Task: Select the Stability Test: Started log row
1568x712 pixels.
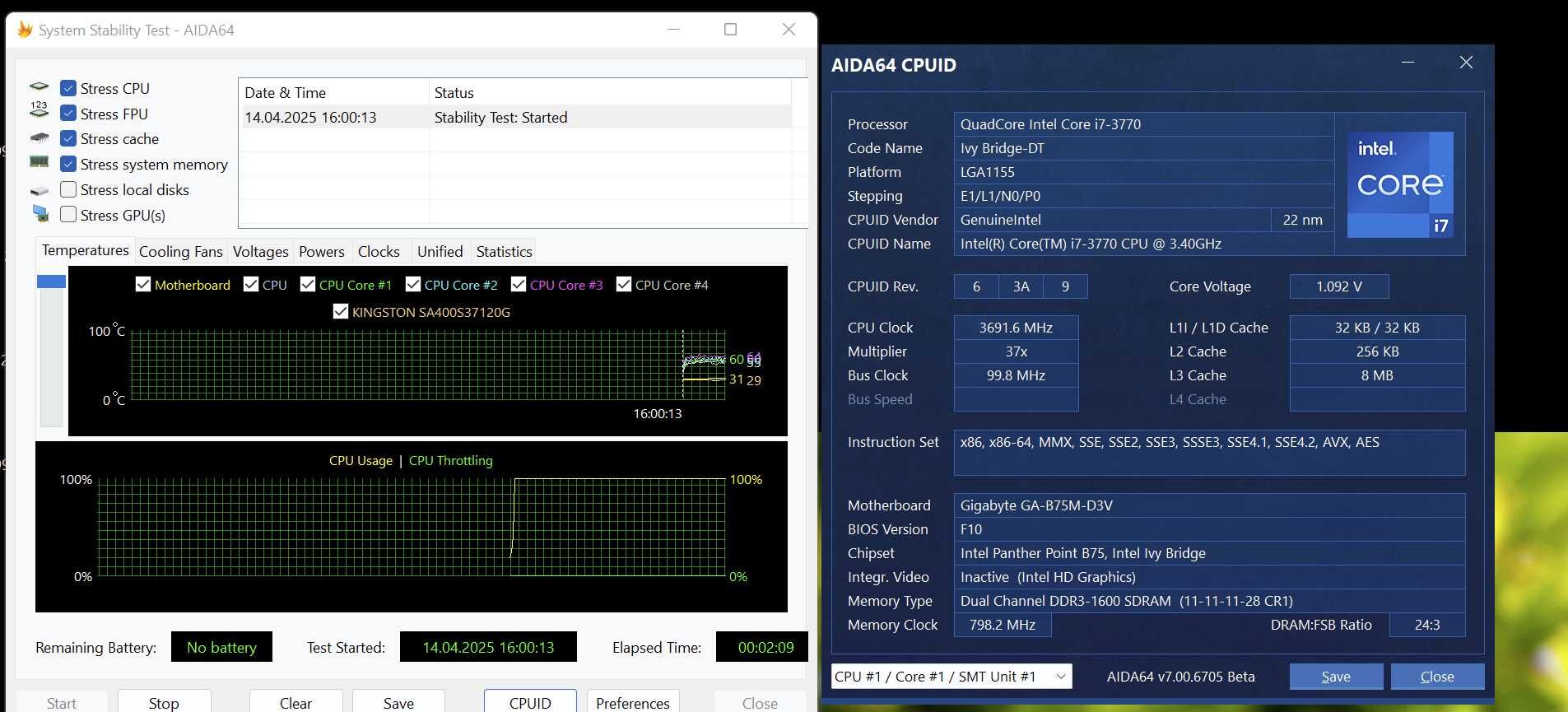Action: (515, 117)
